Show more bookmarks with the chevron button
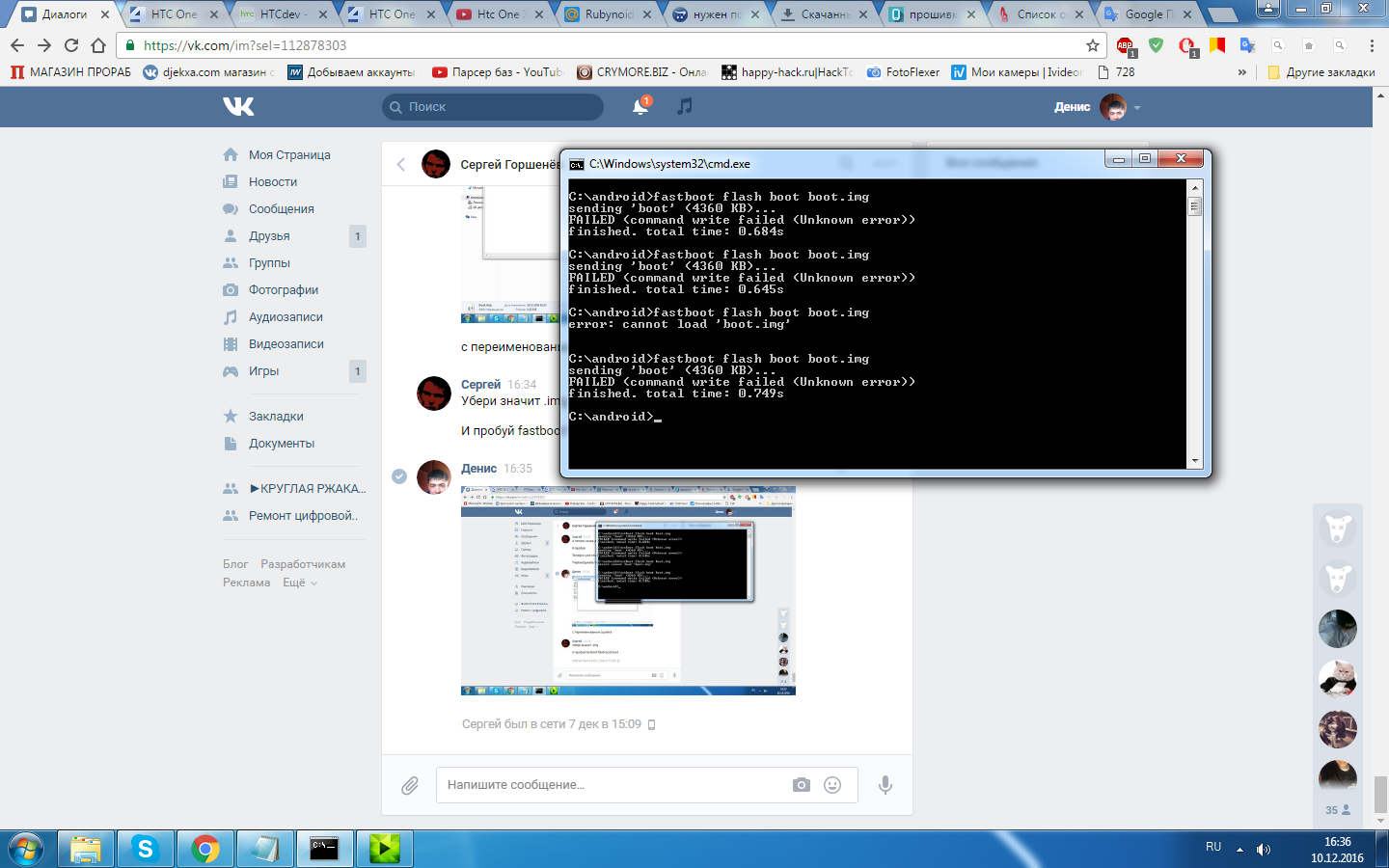This screenshot has height=868, width=1389. click(1241, 72)
